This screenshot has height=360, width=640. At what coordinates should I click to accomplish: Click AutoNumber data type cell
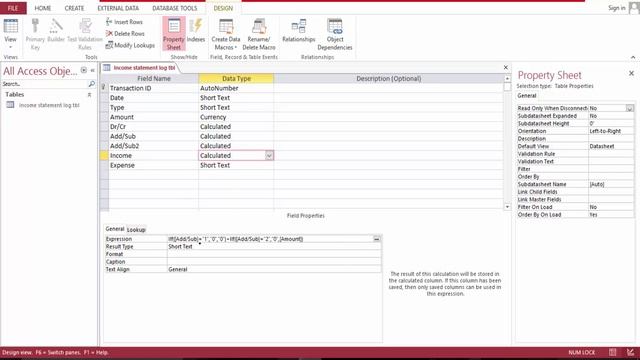236,88
